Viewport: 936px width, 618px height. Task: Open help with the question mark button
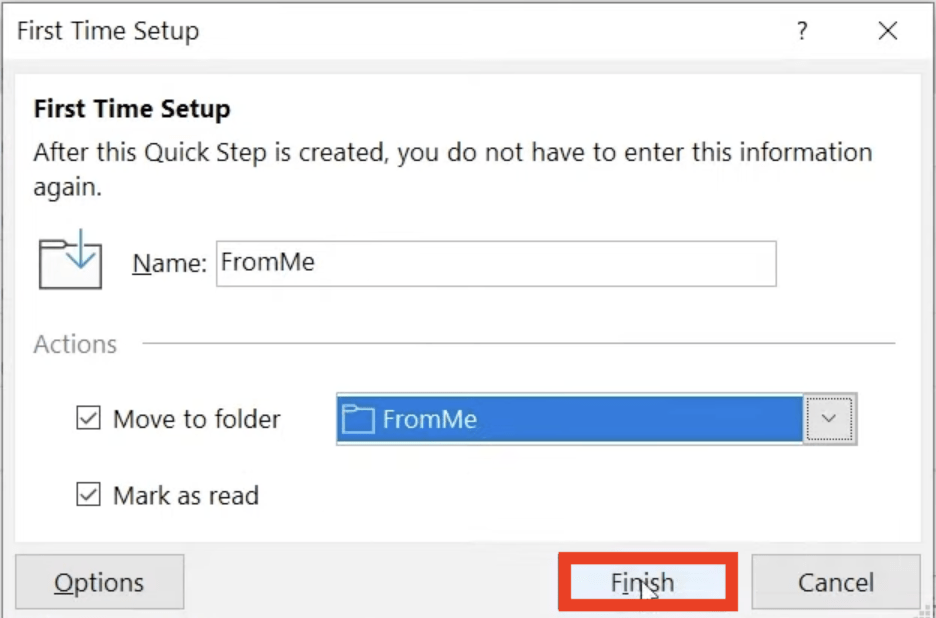pos(803,30)
